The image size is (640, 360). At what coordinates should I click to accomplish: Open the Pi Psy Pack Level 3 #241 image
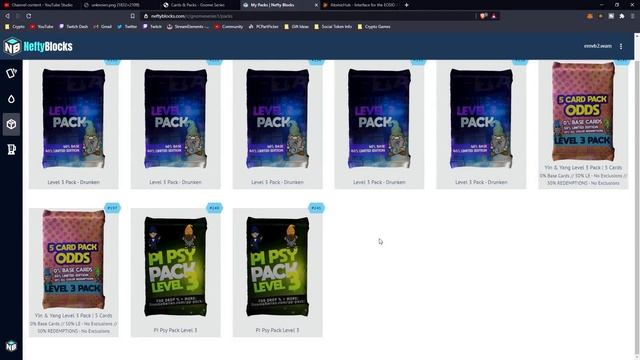[278, 267]
